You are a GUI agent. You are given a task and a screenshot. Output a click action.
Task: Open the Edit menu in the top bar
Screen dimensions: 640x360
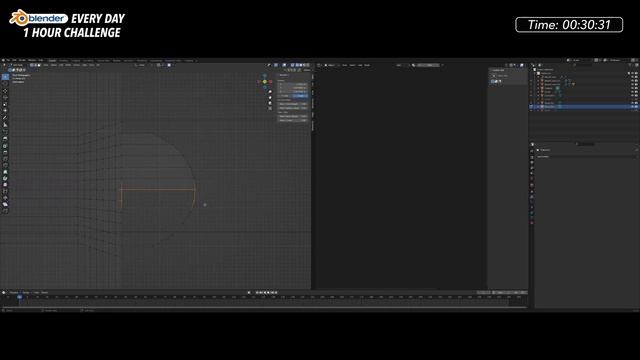(x=14, y=60)
